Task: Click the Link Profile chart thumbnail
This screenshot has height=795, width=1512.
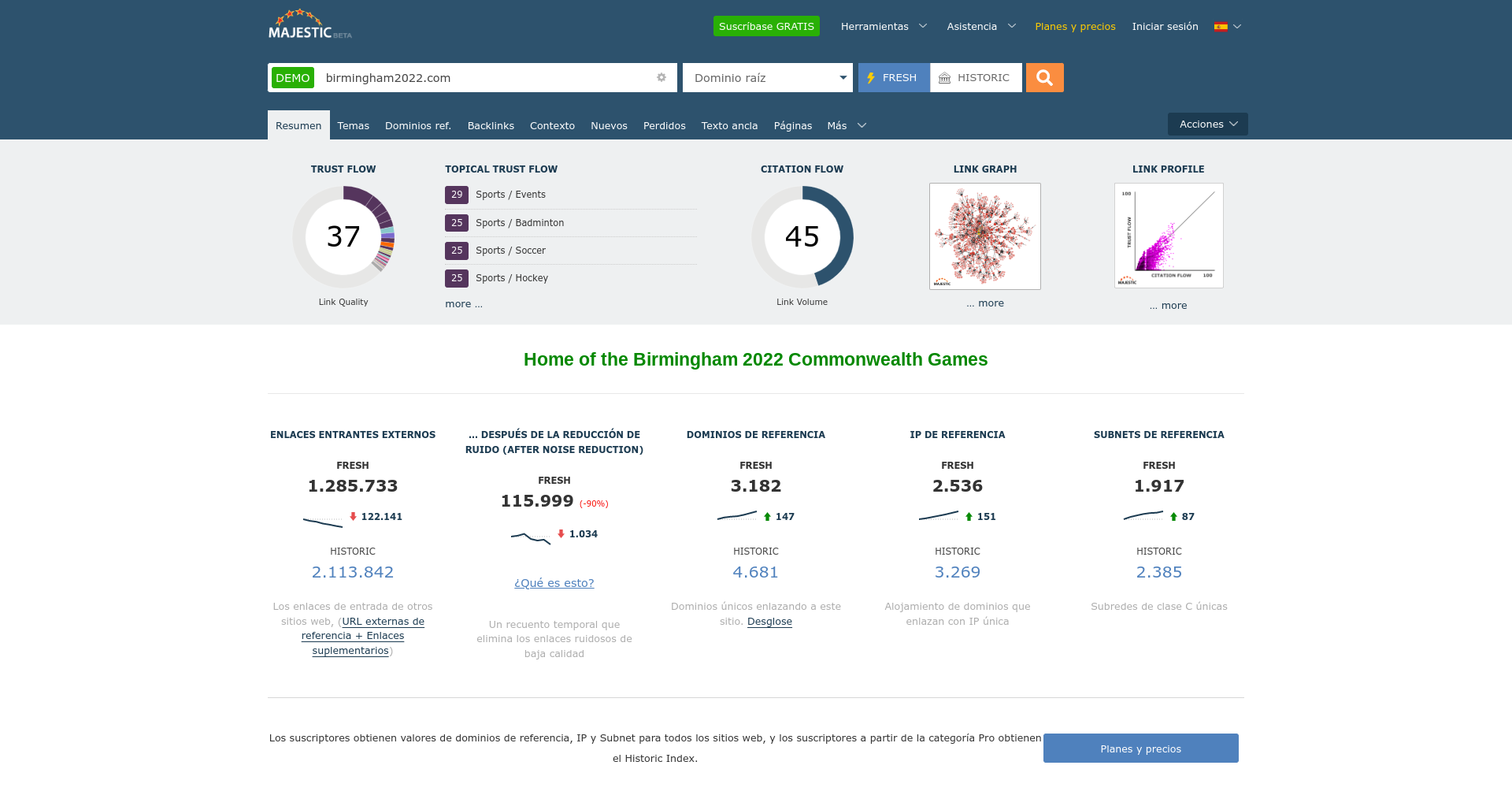Action: 1169,236
